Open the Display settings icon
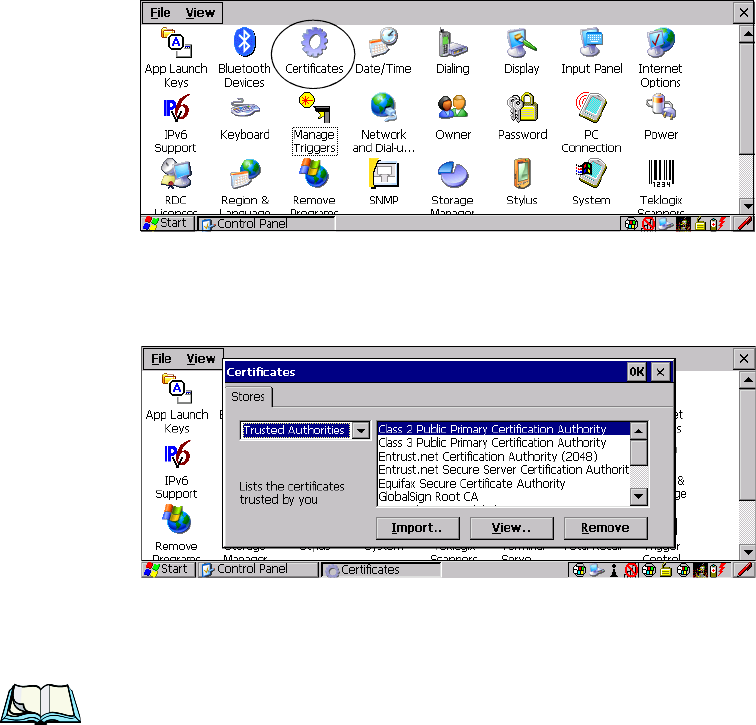 coord(522,52)
